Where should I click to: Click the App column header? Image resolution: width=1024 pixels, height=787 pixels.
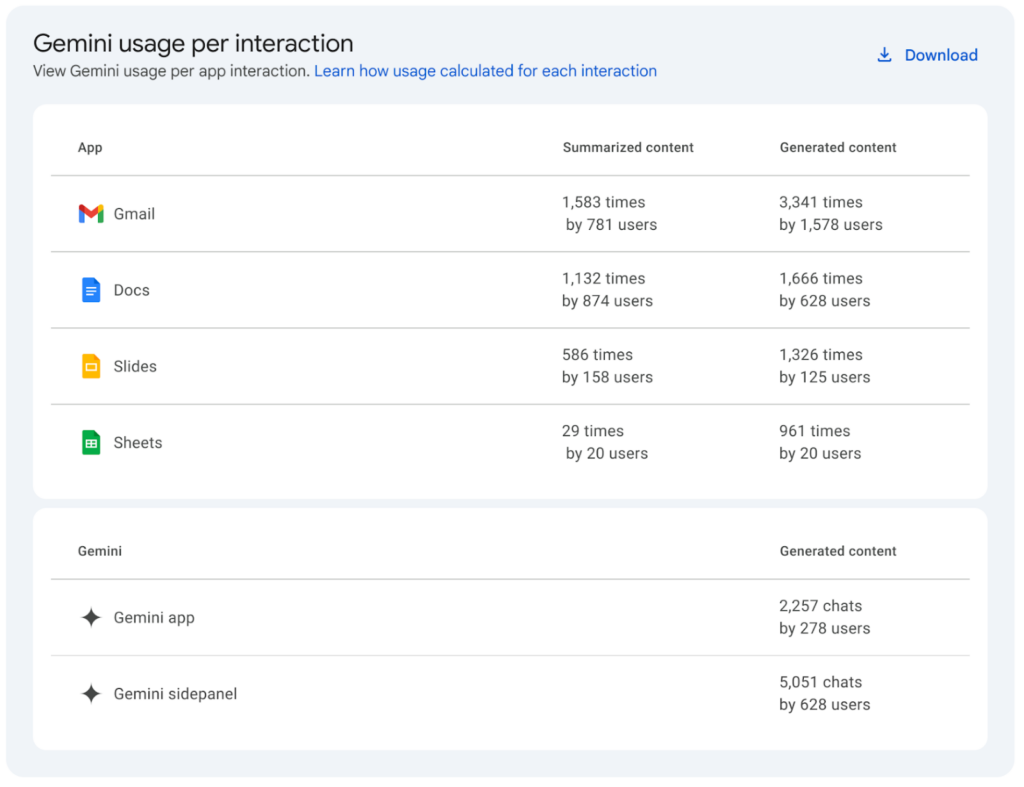point(90,147)
